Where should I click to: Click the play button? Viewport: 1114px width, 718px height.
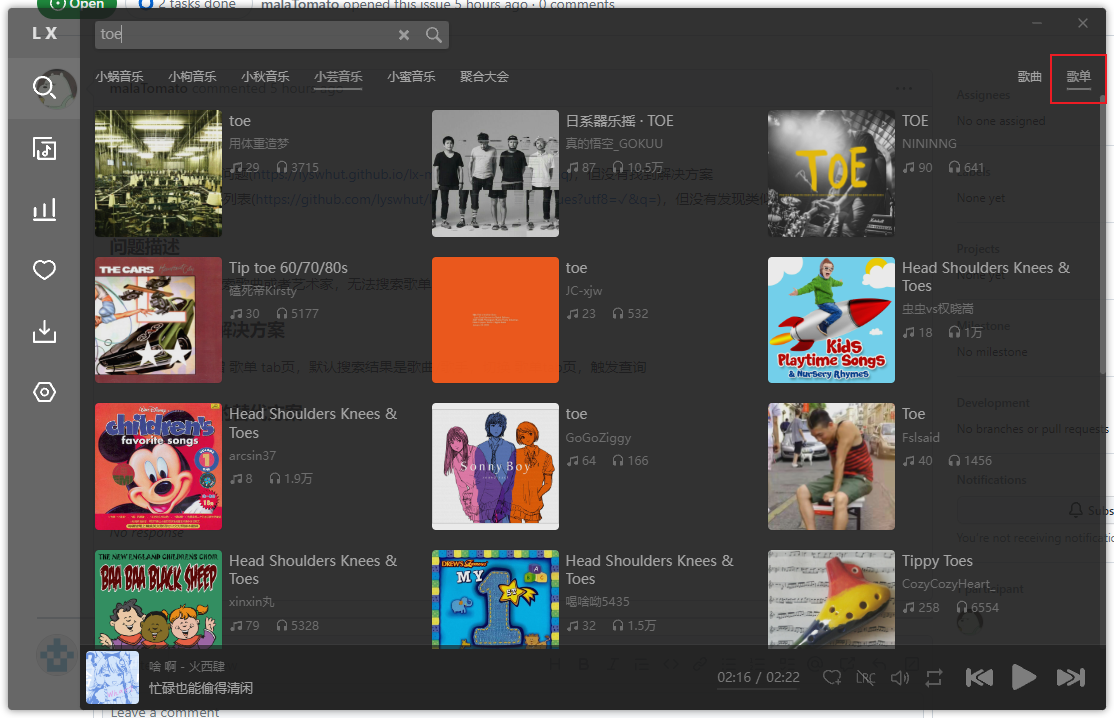pyautogui.click(x=1024, y=677)
